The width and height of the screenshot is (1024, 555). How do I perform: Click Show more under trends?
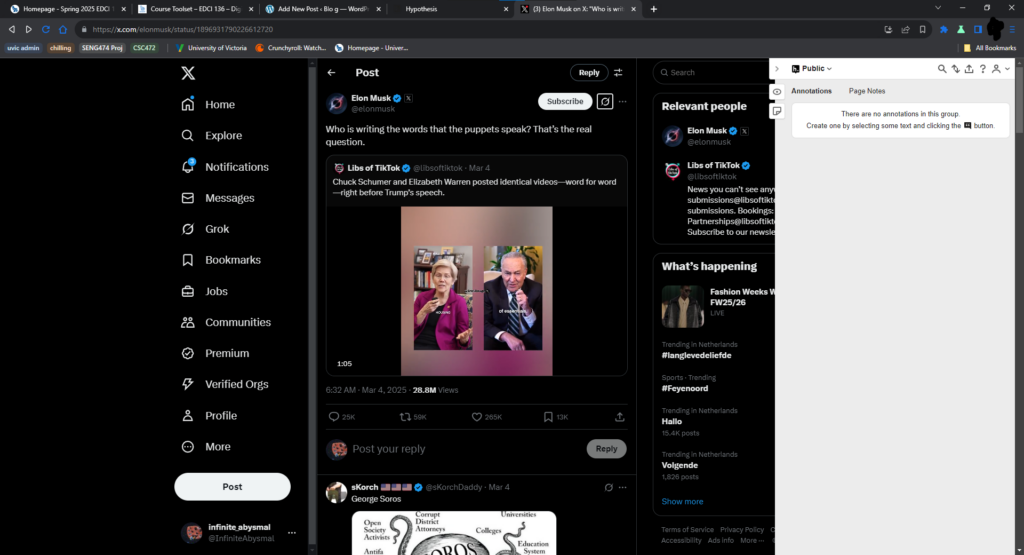tap(682, 501)
